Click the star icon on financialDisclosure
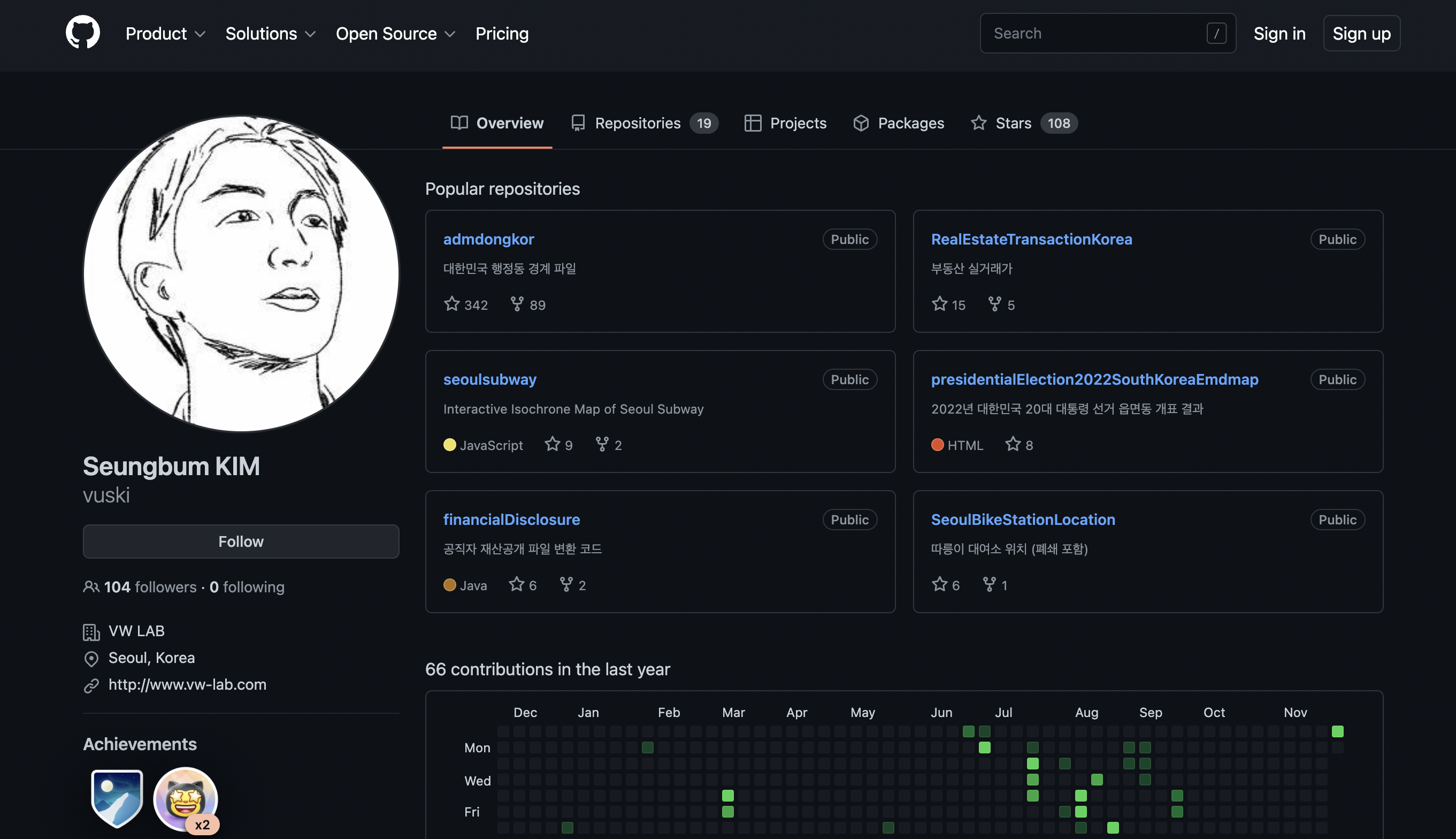Image resolution: width=1456 pixels, height=839 pixels. point(516,584)
